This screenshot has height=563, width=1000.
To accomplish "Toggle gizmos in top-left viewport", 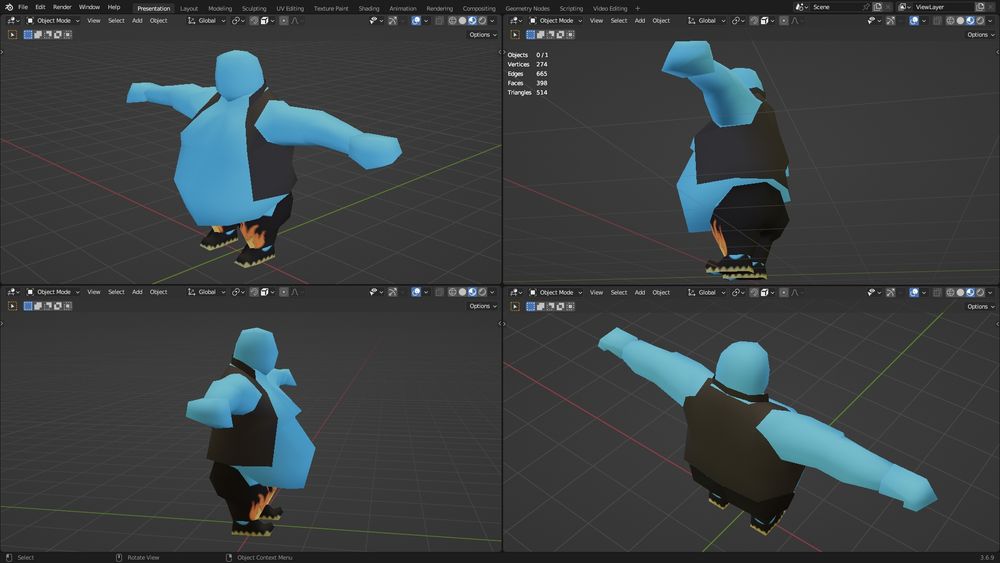I will coord(393,21).
